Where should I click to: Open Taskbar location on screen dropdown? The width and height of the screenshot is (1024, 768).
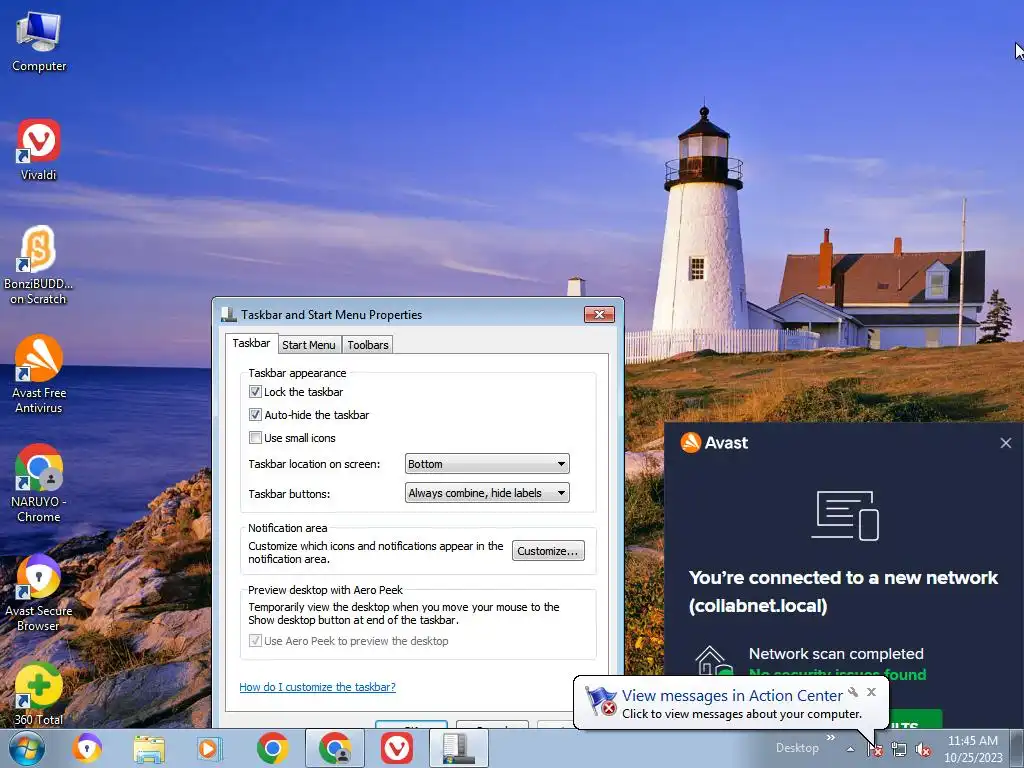coord(487,464)
